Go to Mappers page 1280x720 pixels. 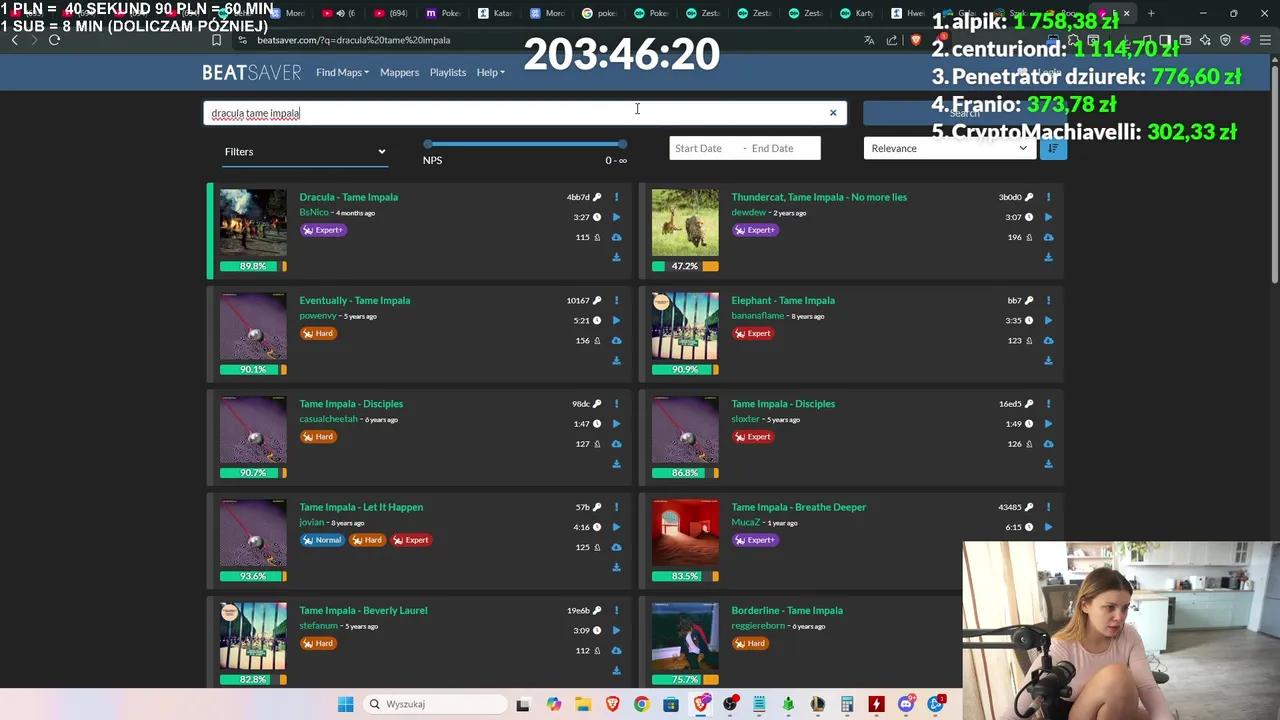click(x=399, y=72)
